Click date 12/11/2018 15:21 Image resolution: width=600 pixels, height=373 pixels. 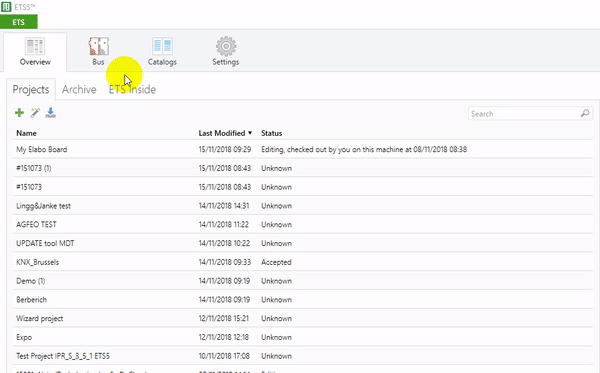[223, 318]
